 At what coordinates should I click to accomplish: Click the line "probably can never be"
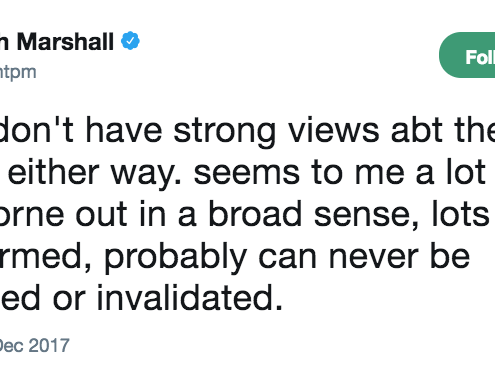pyautogui.click(x=235, y=257)
